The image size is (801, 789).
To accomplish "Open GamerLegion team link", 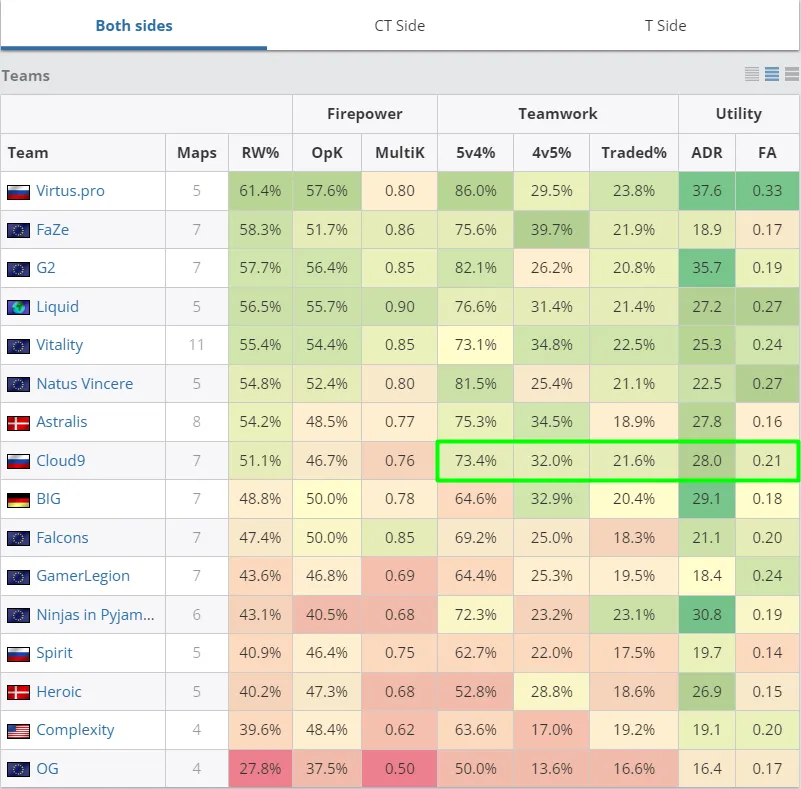I will click(83, 576).
